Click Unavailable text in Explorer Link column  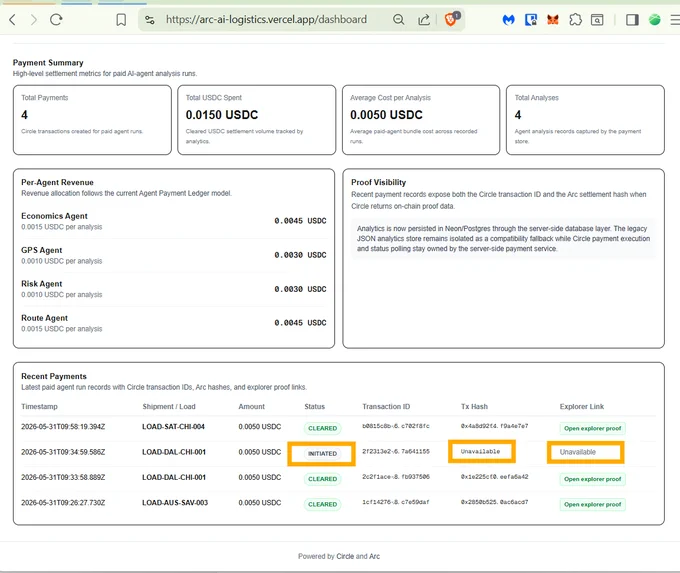pos(578,452)
